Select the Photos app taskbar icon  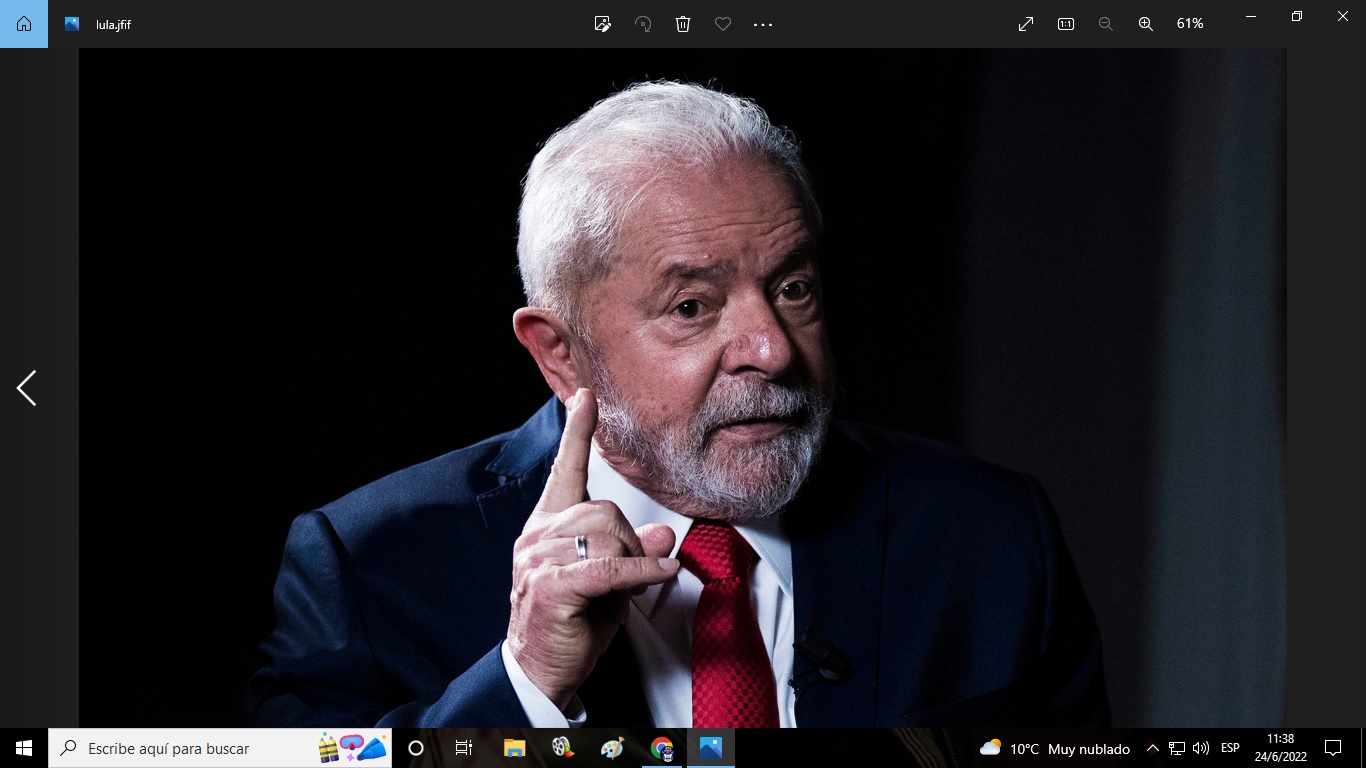(x=711, y=748)
